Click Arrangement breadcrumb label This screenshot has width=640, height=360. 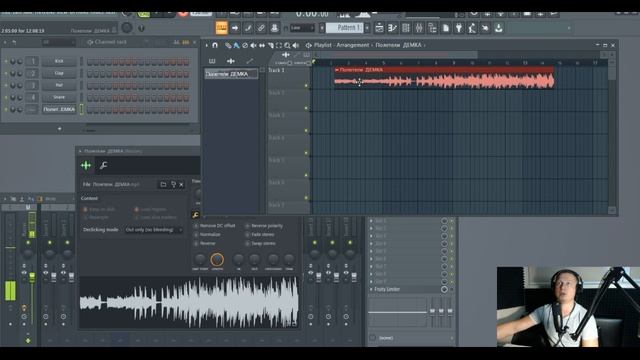353,45
